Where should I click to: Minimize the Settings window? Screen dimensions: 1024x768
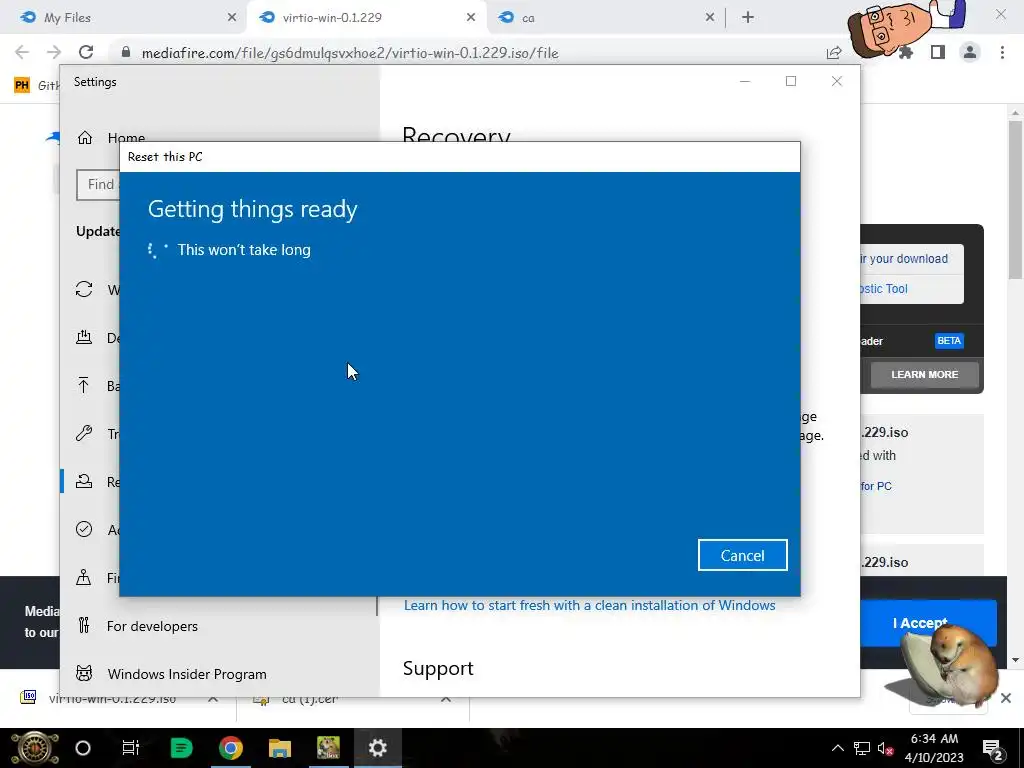coord(745,81)
